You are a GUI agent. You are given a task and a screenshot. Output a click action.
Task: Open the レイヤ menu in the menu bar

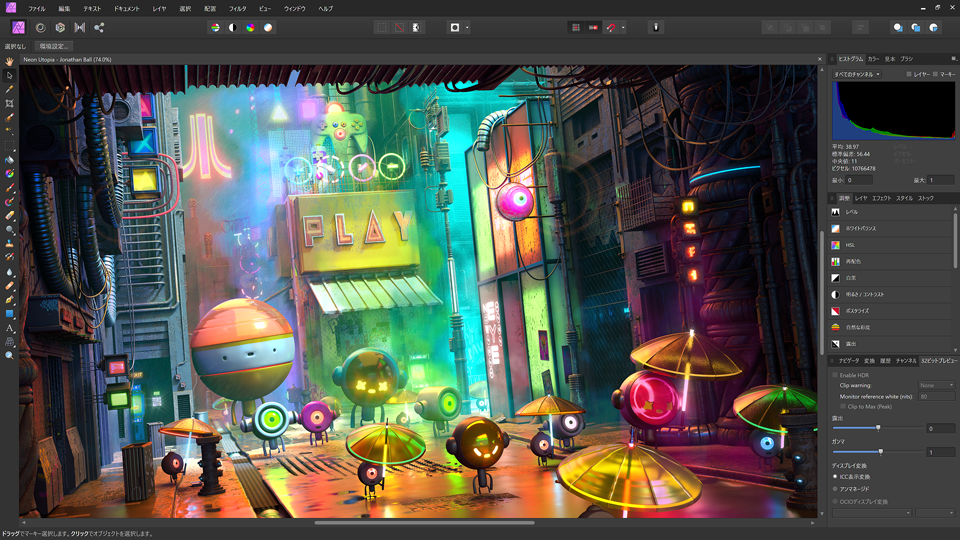159,9
